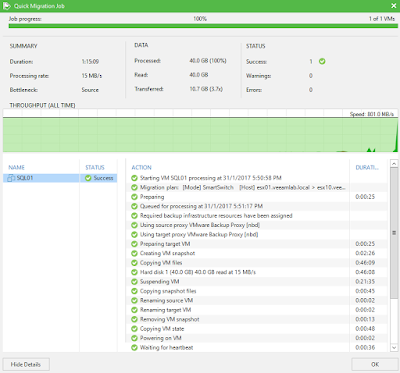Click 'Waiting for heartbeat' log entry

[x=166, y=348]
